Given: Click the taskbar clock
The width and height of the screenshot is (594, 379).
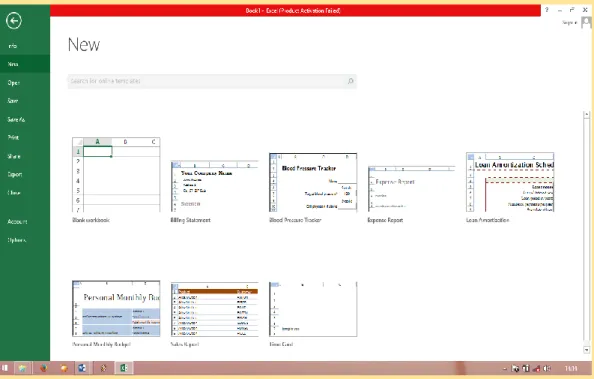Looking at the screenshot, I should coord(571,368).
